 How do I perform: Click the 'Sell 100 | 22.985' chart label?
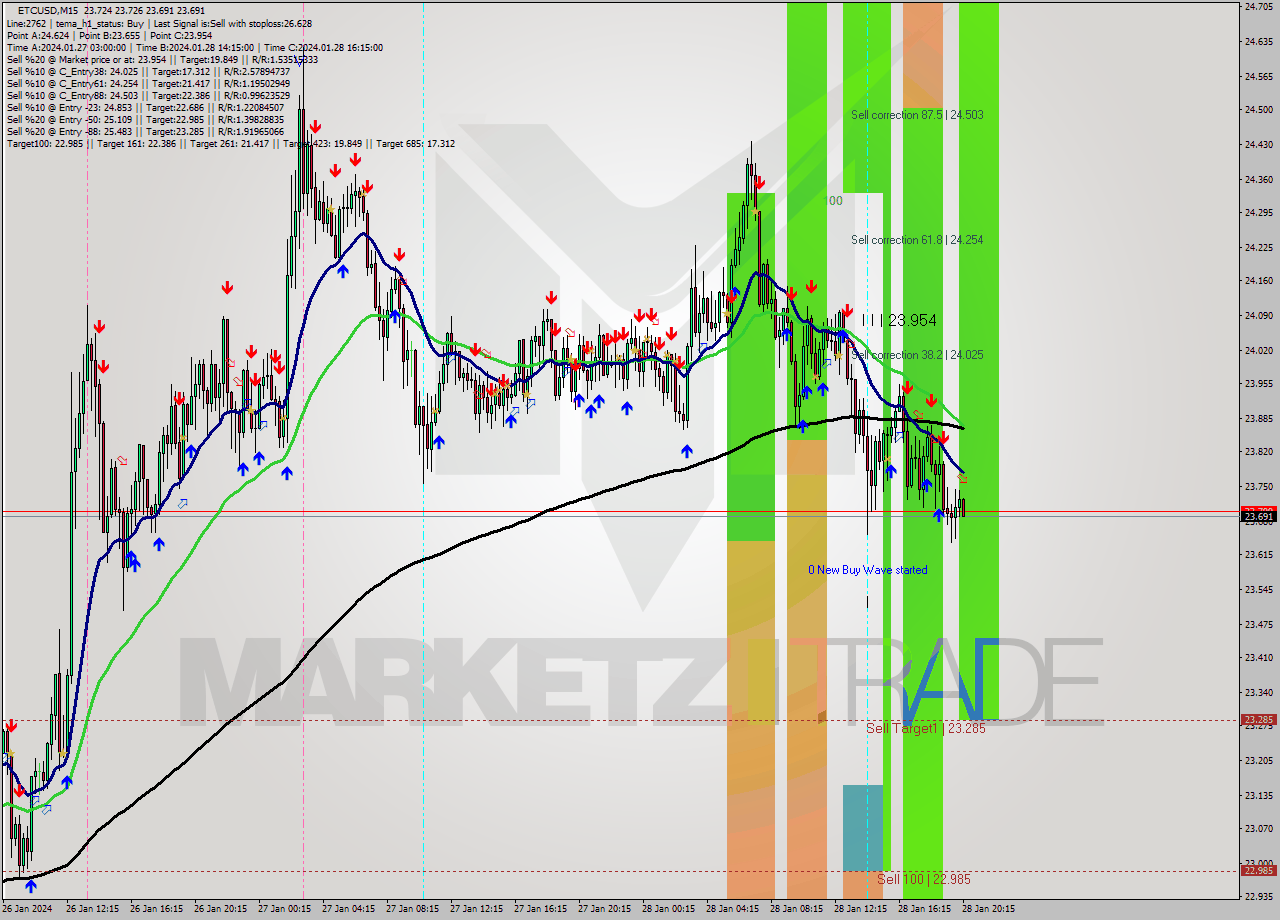924,879
